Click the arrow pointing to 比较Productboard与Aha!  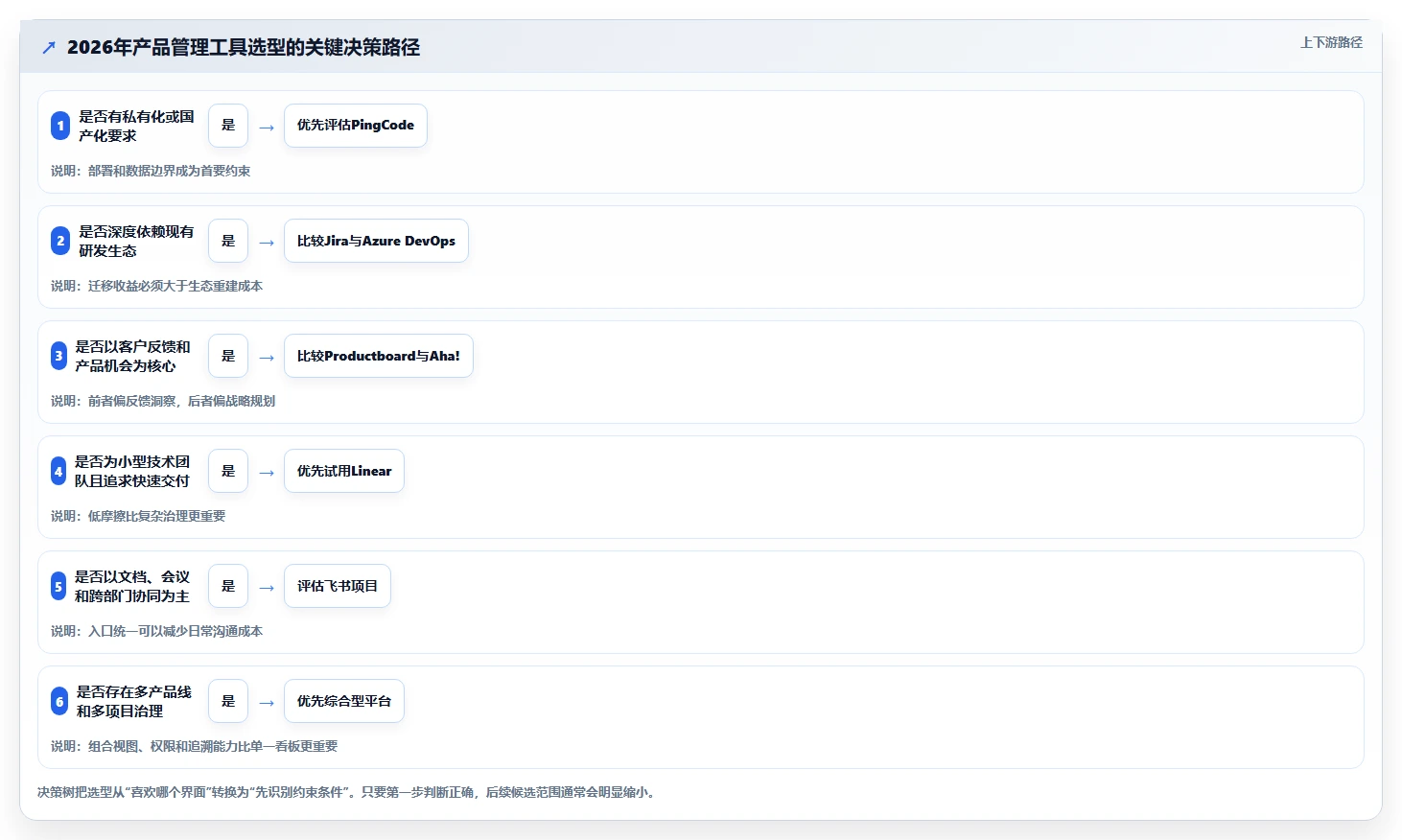point(267,358)
